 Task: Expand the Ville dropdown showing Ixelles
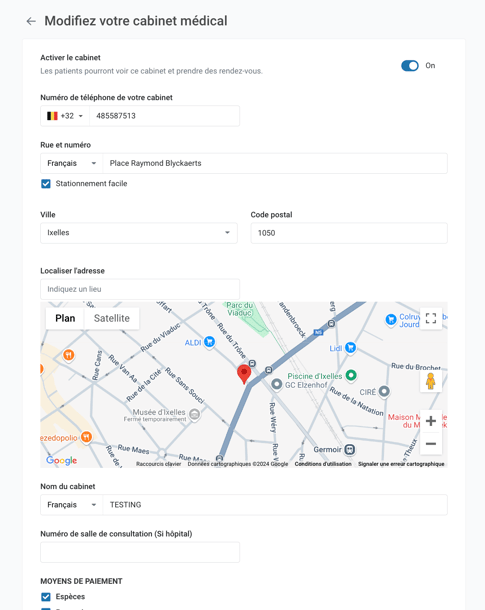[139, 233]
